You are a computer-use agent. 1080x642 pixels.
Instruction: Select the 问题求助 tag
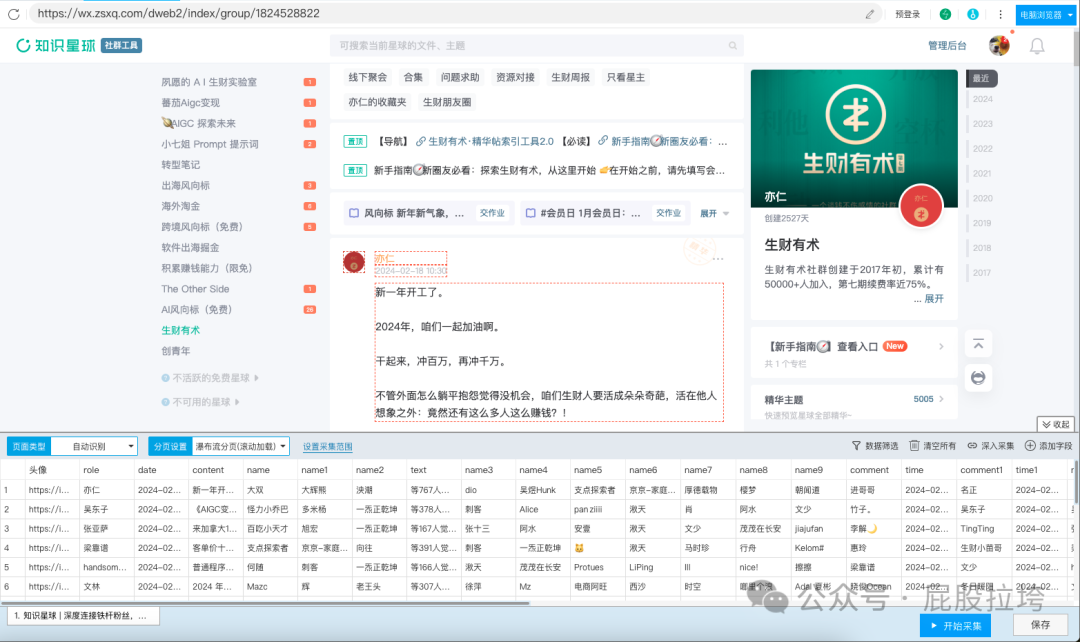[x=460, y=77]
